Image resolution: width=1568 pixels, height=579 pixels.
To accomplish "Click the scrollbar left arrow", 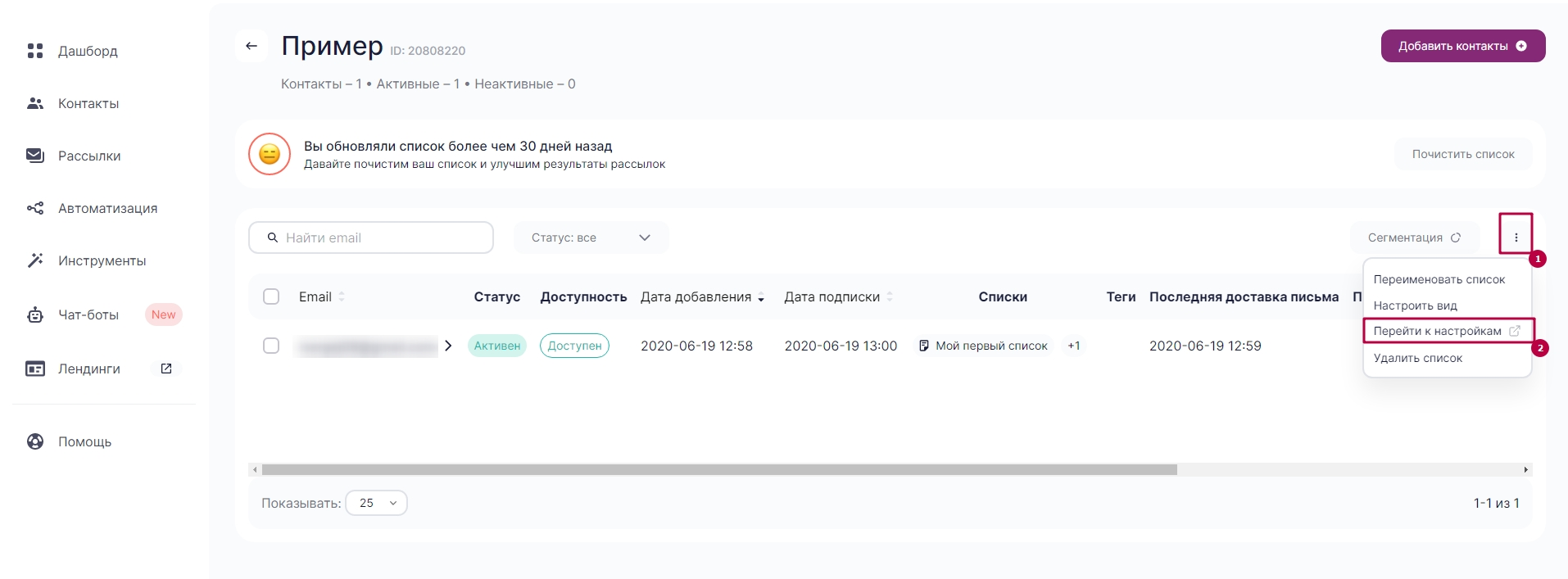I will point(255,470).
